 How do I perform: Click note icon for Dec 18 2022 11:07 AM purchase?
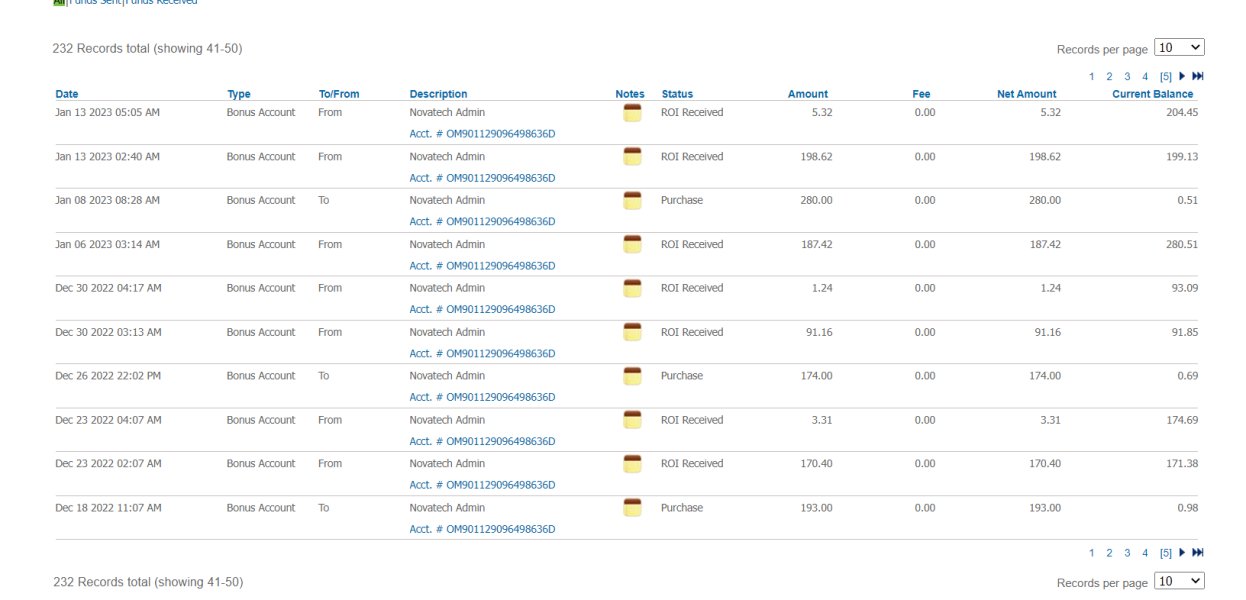click(631, 508)
